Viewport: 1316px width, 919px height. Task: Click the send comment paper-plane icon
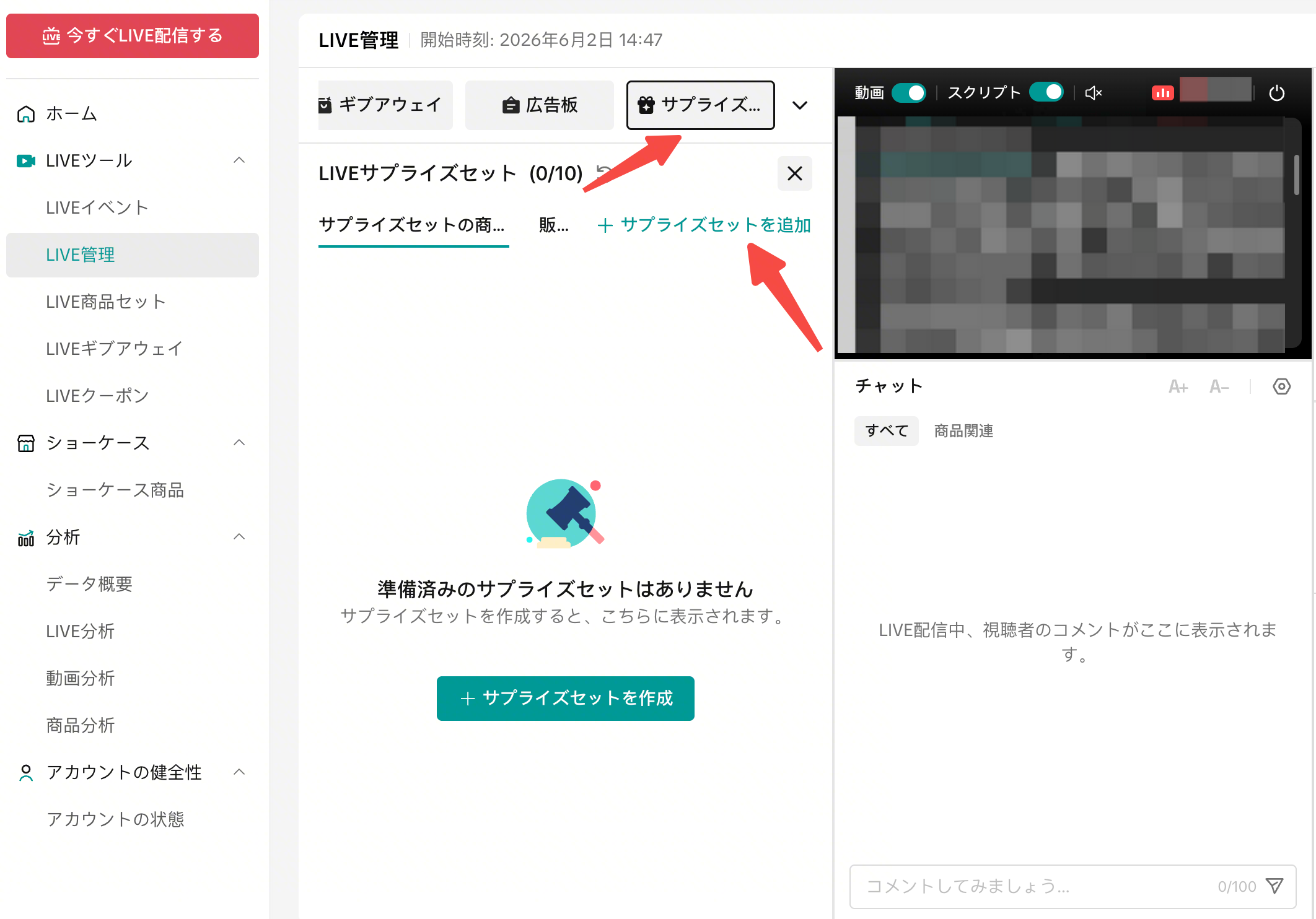(1274, 886)
